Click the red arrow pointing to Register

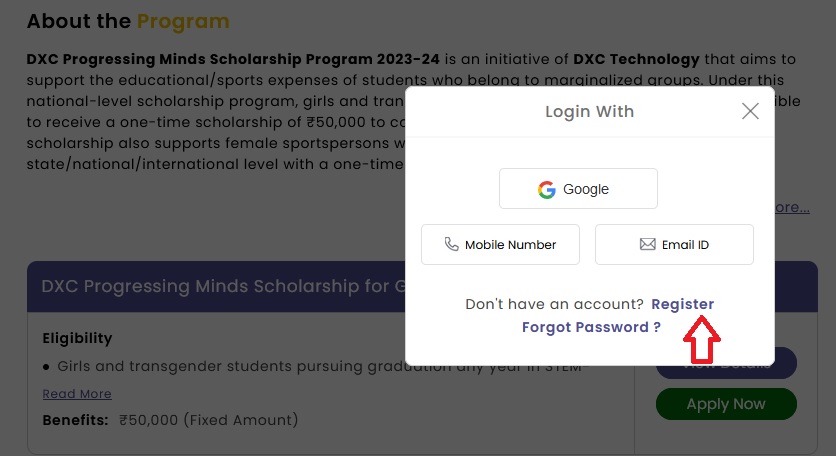pyautogui.click(x=702, y=339)
